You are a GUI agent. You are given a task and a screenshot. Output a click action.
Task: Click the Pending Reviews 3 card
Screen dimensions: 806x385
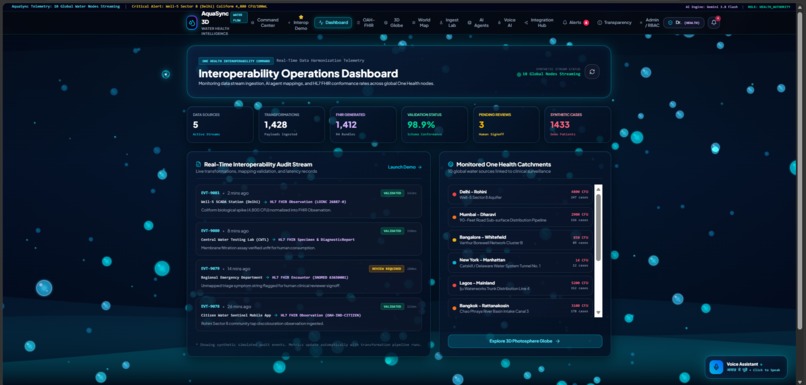tap(506, 124)
